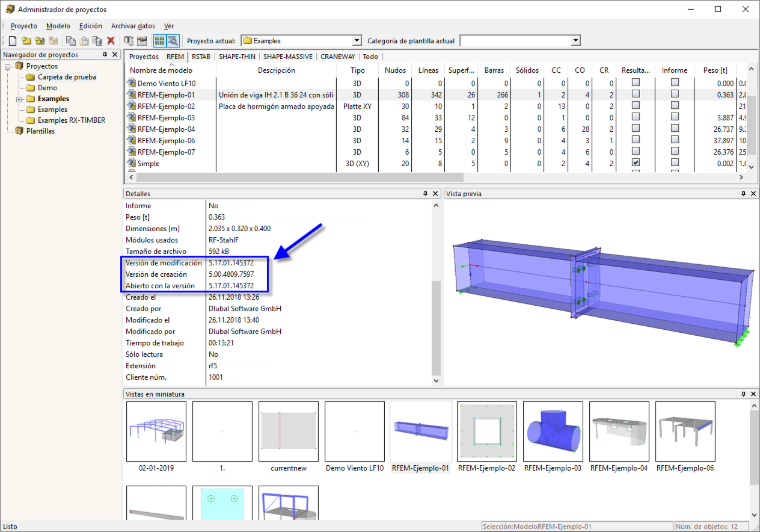Expand the bold Examples folder node
This screenshot has height=532, width=760.
[19, 99]
